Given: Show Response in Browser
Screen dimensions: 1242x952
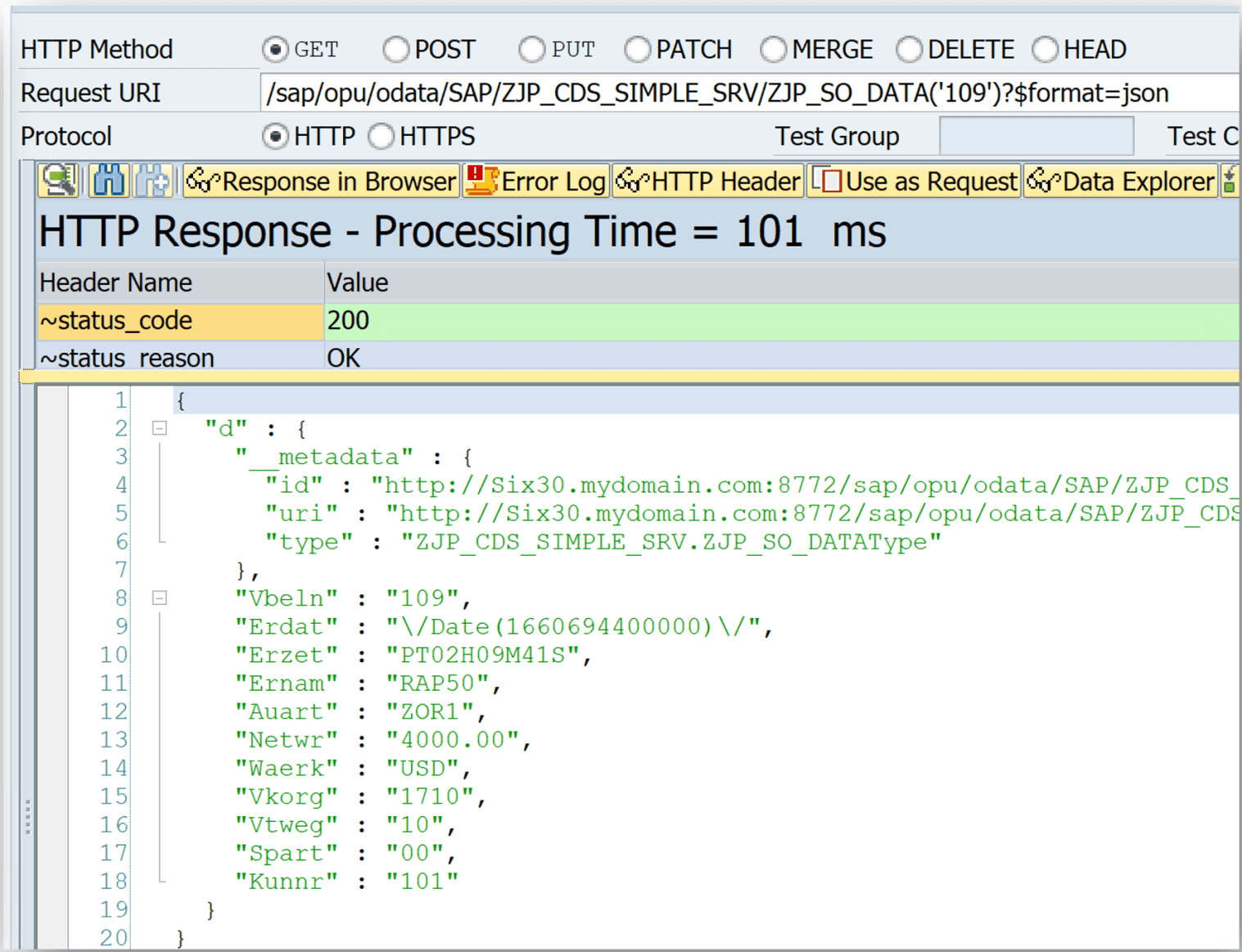Looking at the screenshot, I should 321,181.
